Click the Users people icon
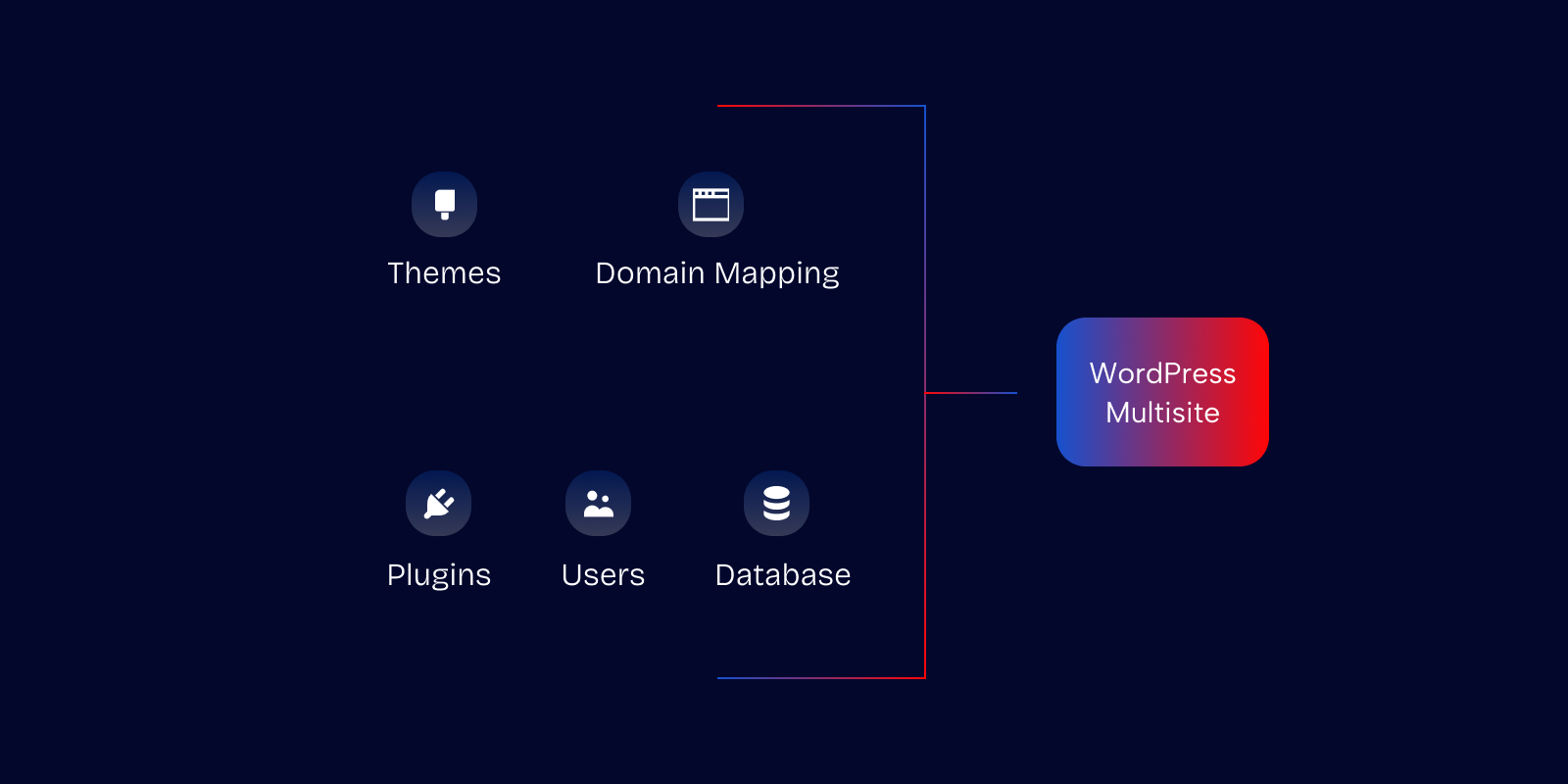The height and width of the screenshot is (784, 1568). 598,503
